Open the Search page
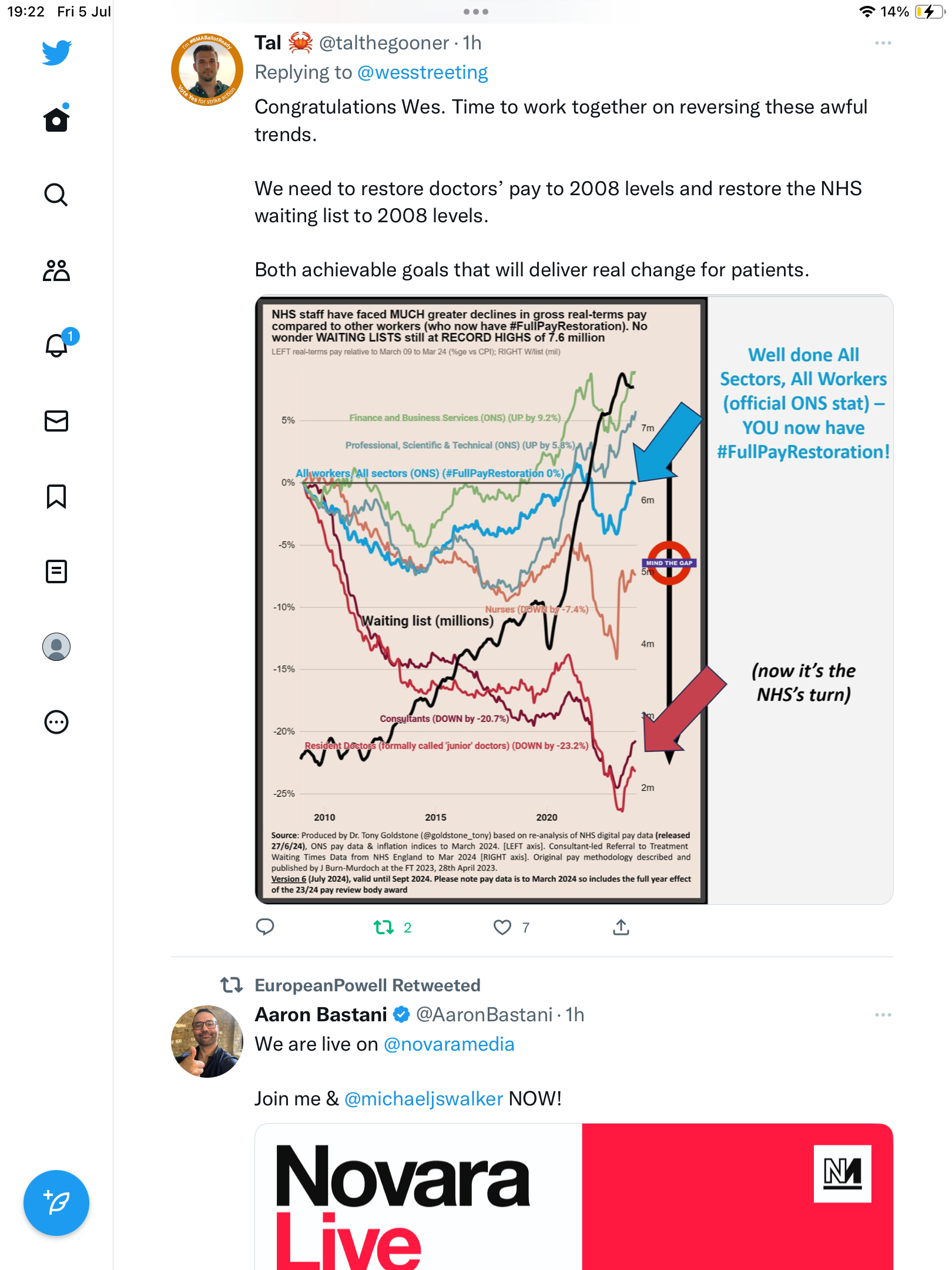952x1270 pixels. [x=56, y=195]
